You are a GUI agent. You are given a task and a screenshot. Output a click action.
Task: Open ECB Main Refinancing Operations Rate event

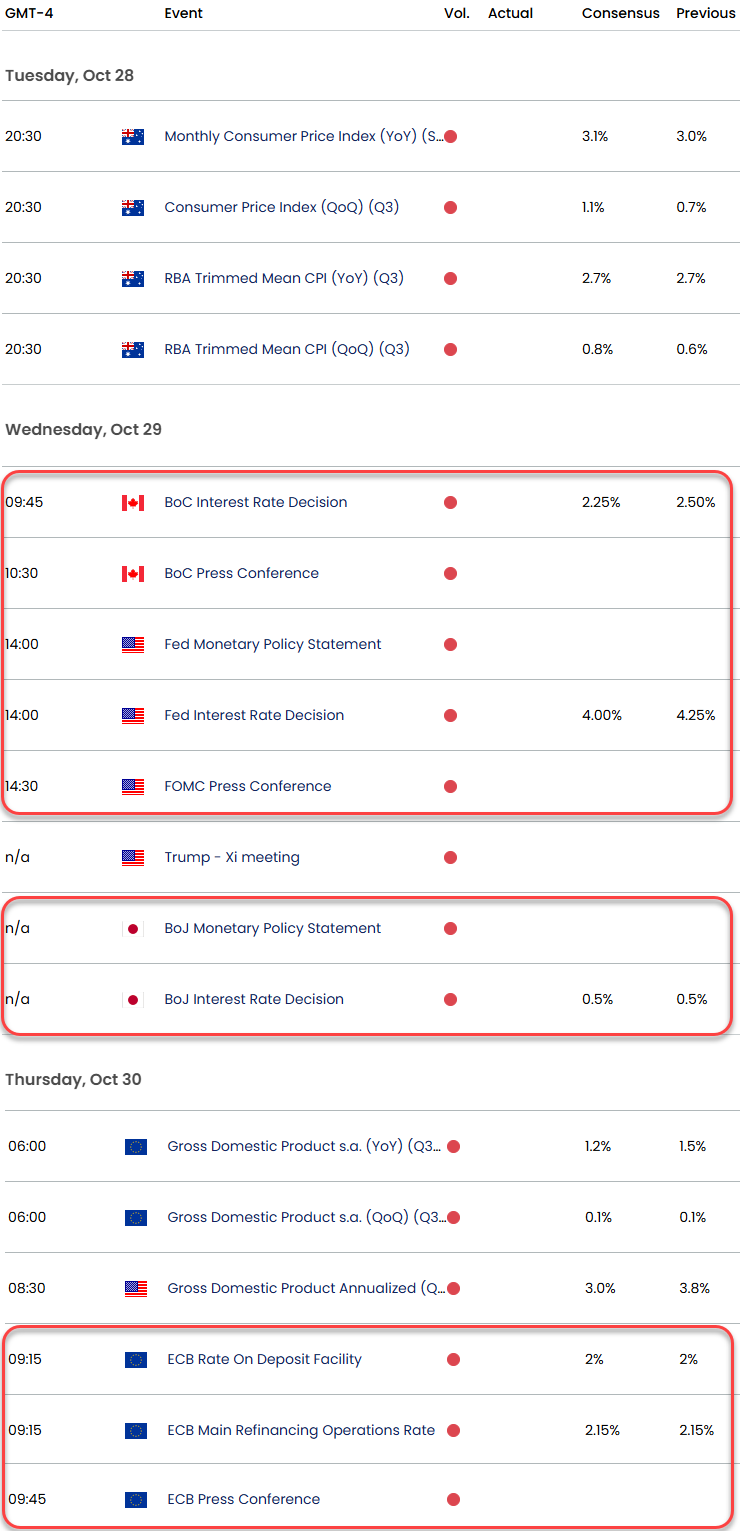pos(301,1431)
